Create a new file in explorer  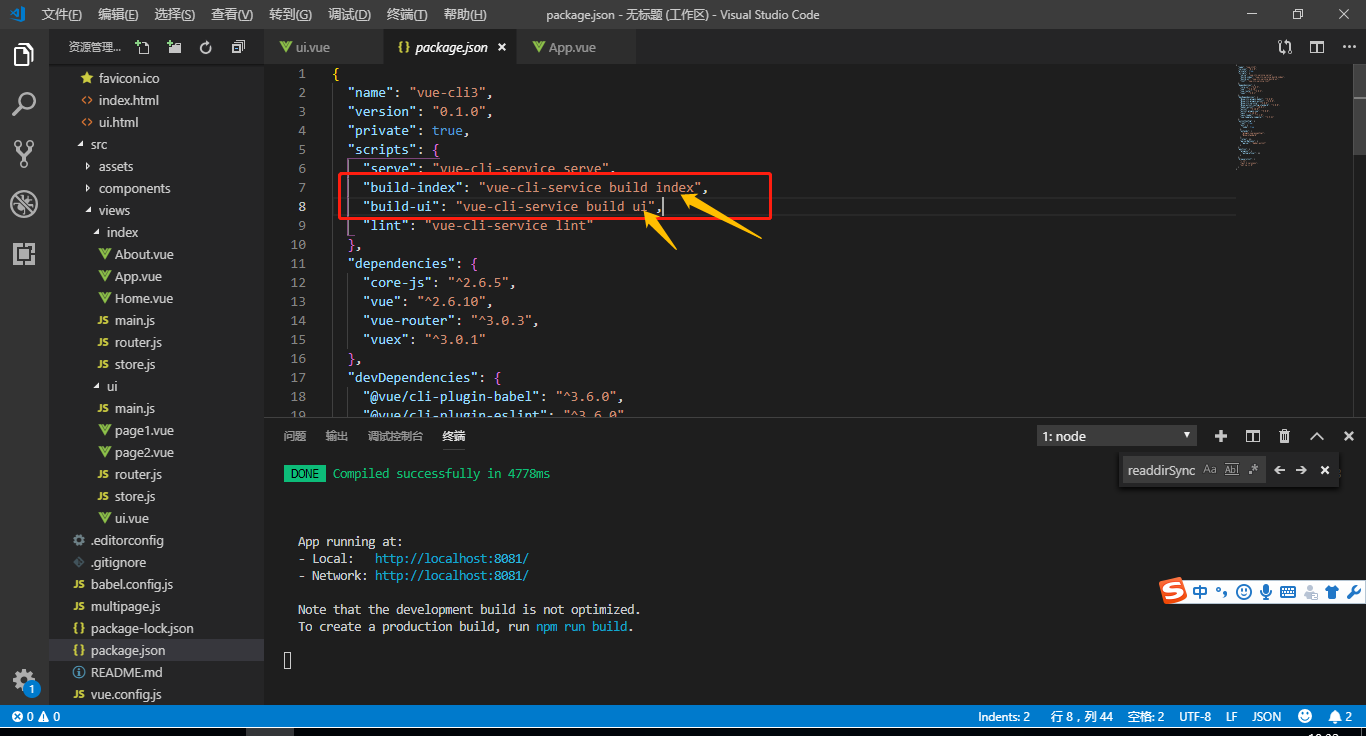pos(142,47)
